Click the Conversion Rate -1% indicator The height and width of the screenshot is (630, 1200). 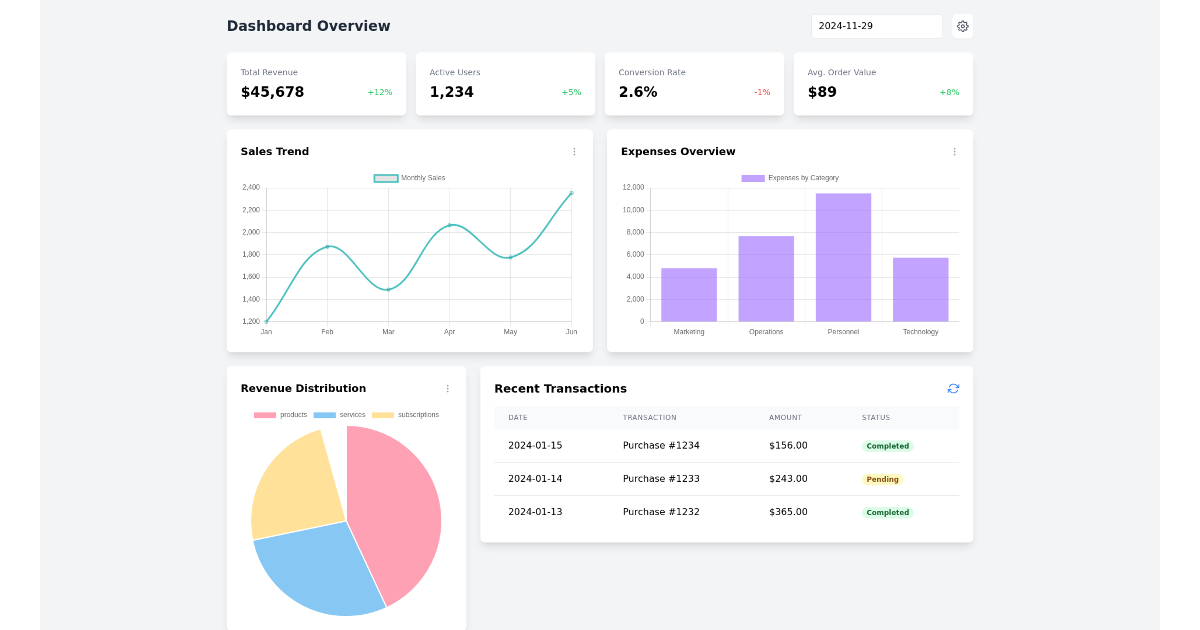pos(760,91)
